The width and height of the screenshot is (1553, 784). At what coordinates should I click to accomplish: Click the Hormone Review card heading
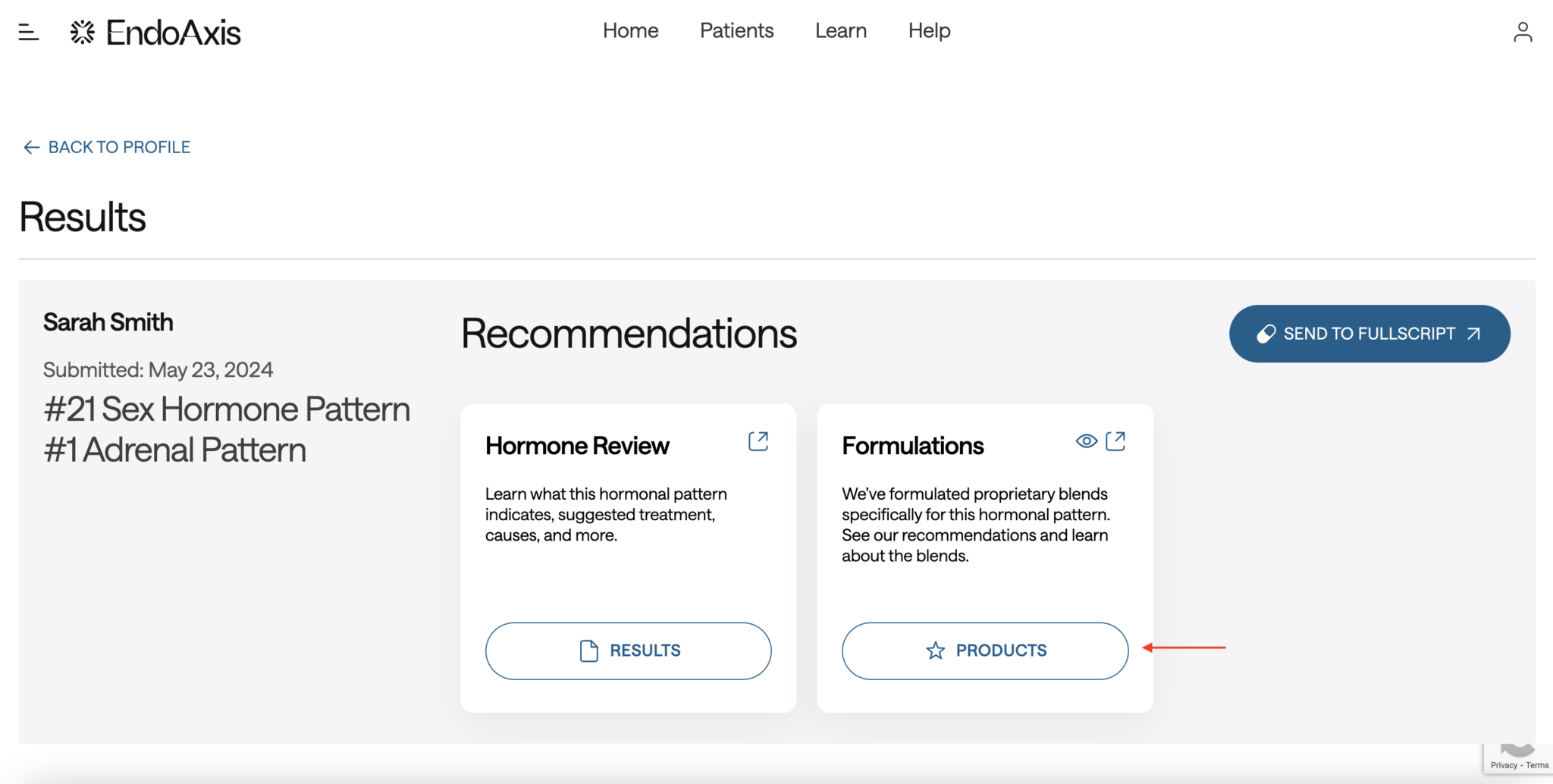point(577,446)
